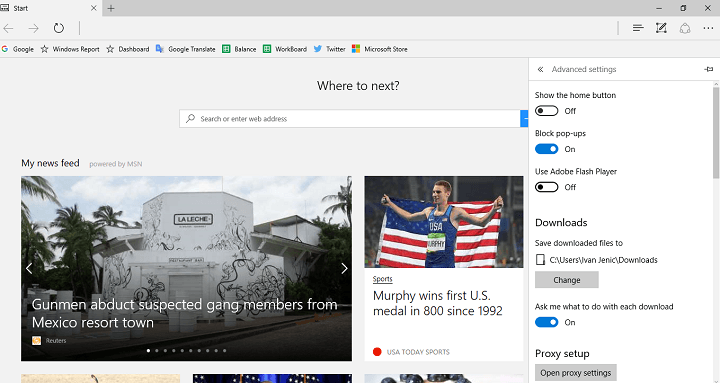Open the Twitter favorite
Image resolution: width=720 pixels, height=383 pixels.
[329, 49]
